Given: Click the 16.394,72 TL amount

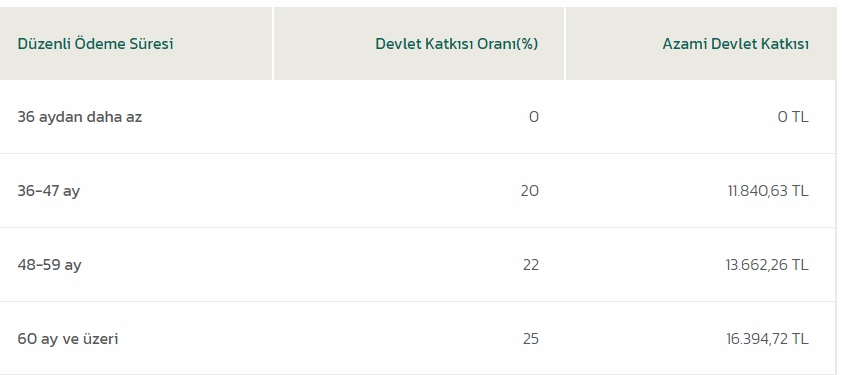Looking at the screenshot, I should [x=767, y=339].
